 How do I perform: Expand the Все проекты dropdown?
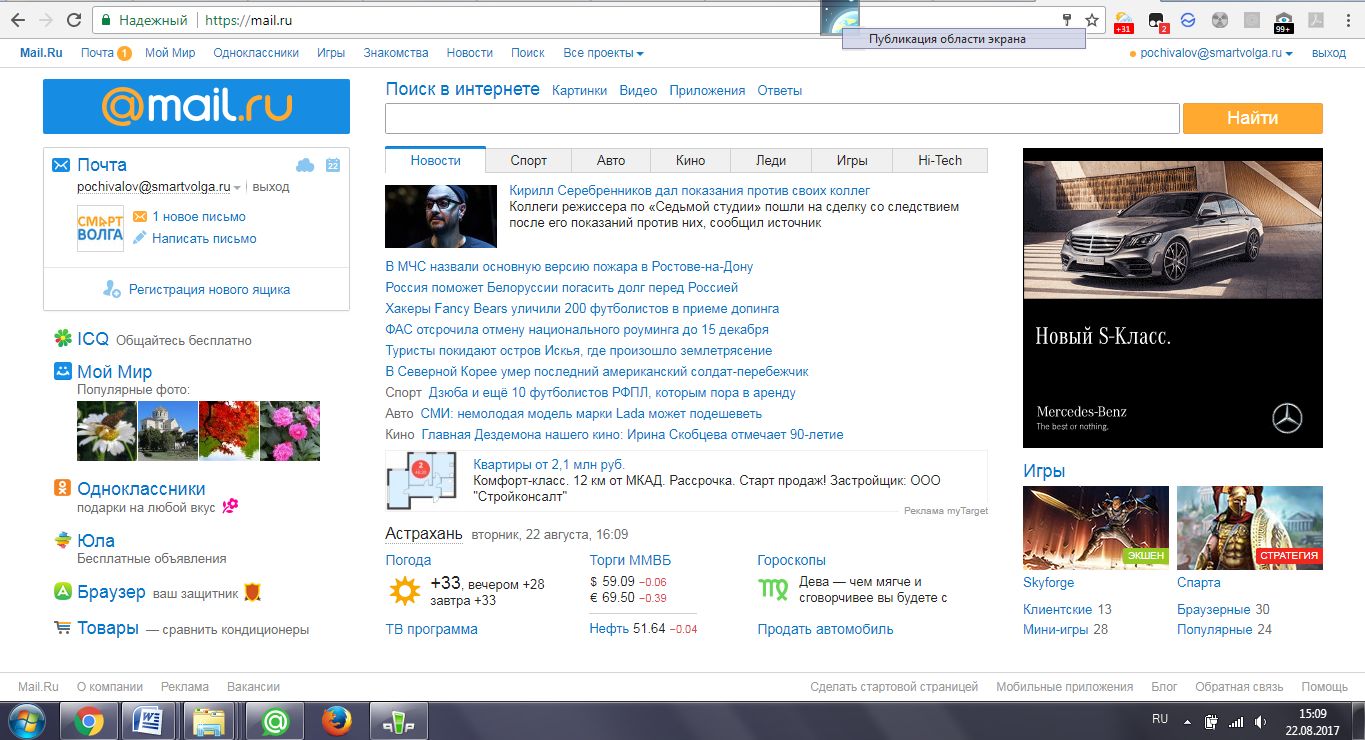click(603, 53)
